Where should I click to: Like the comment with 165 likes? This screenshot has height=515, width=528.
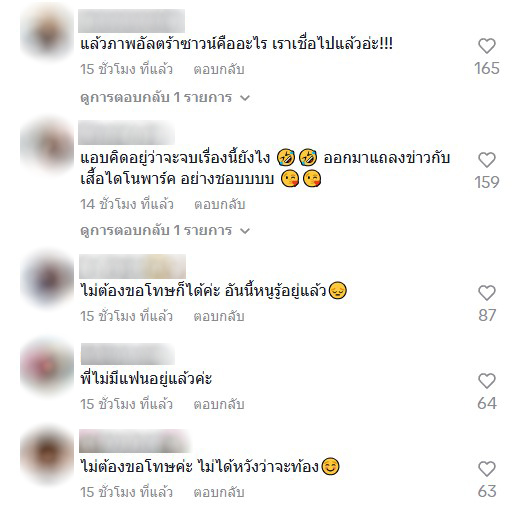point(487,46)
